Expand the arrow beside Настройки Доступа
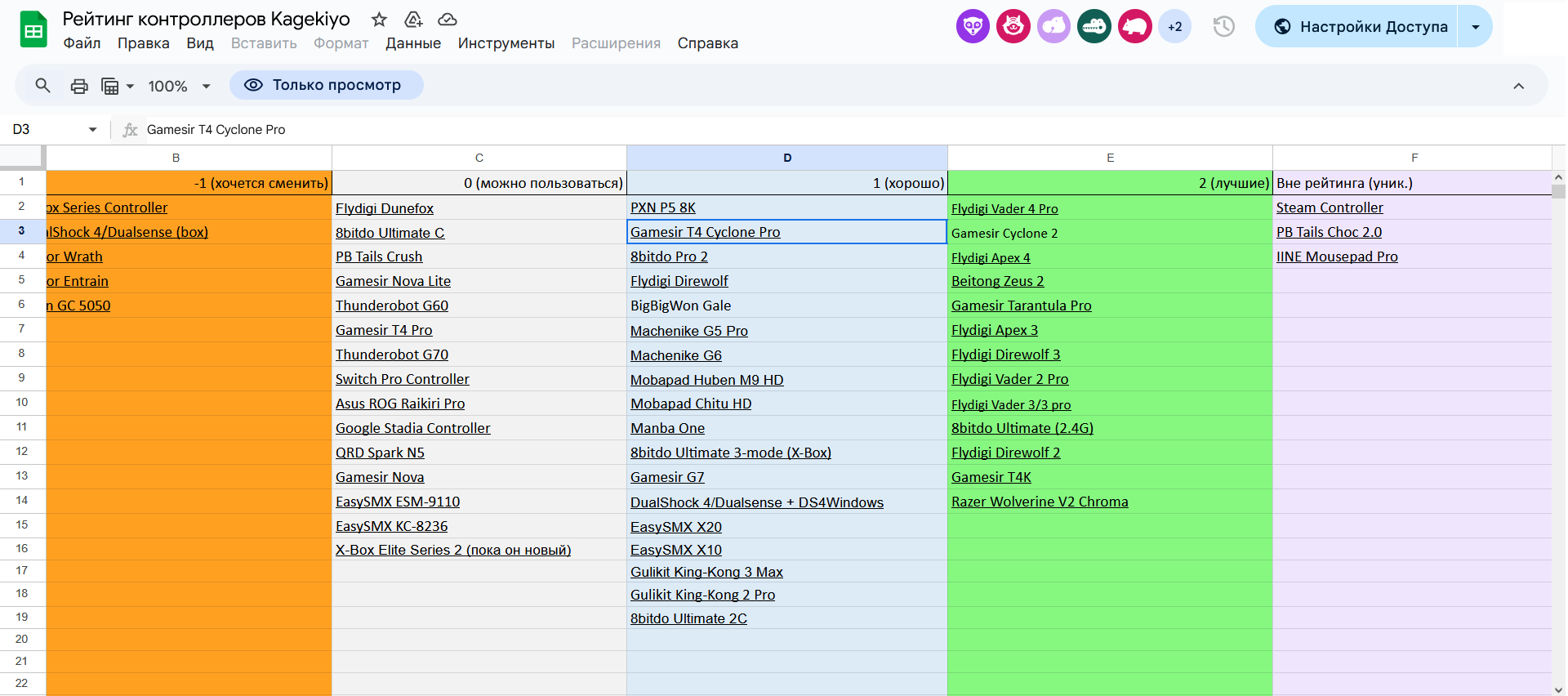 pos(1476,27)
